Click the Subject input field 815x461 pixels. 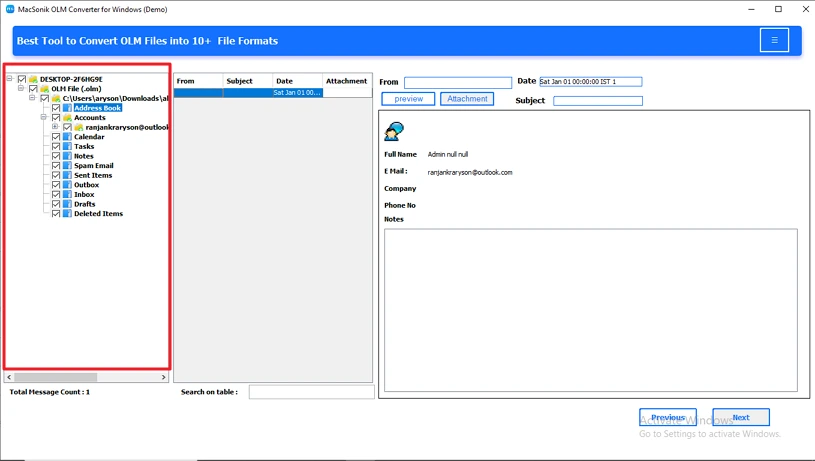pos(598,101)
